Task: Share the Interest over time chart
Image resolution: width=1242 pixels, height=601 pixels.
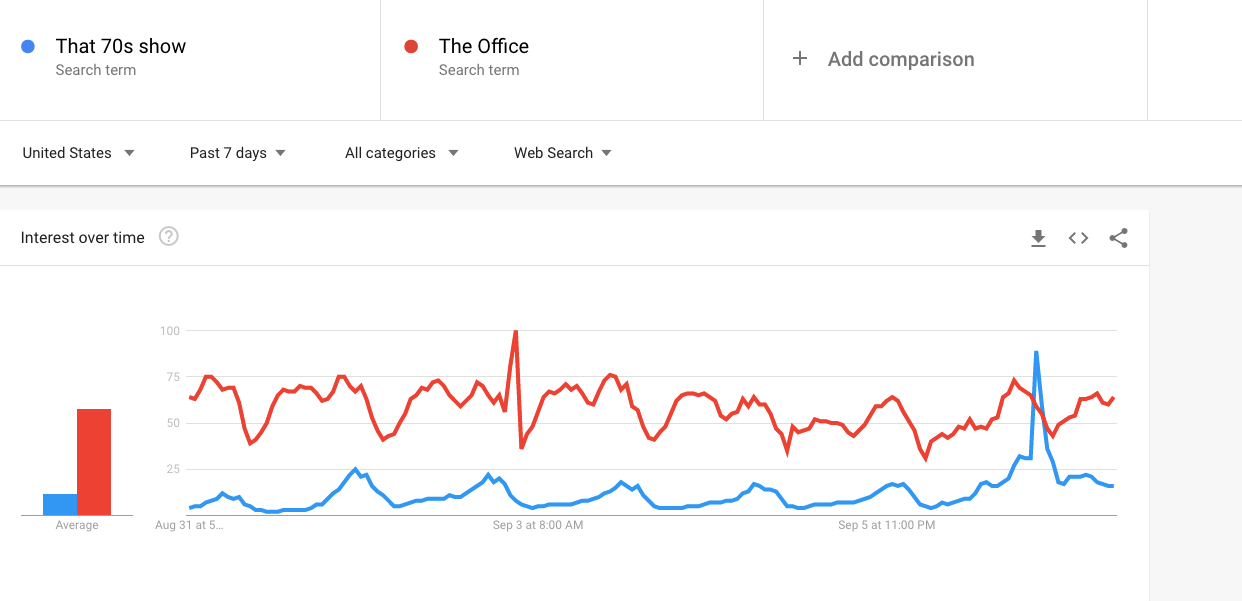Action: click(x=1118, y=238)
